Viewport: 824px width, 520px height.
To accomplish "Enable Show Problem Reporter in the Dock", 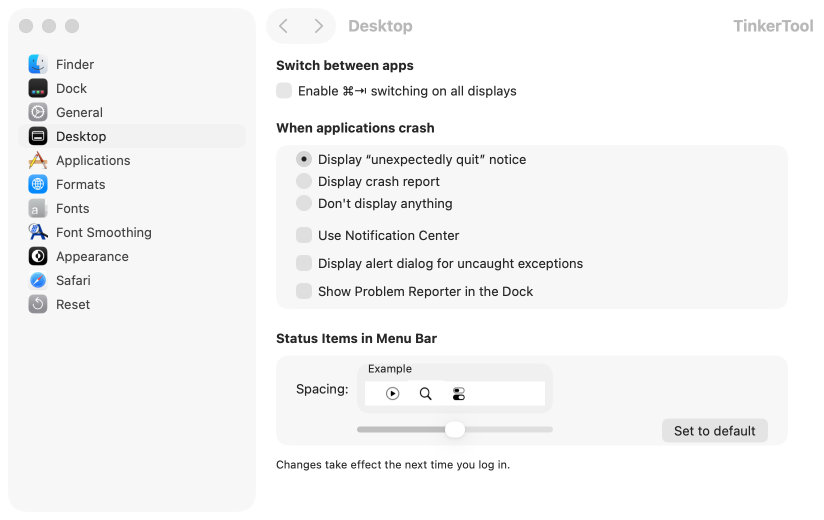I will [x=304, y=291].
